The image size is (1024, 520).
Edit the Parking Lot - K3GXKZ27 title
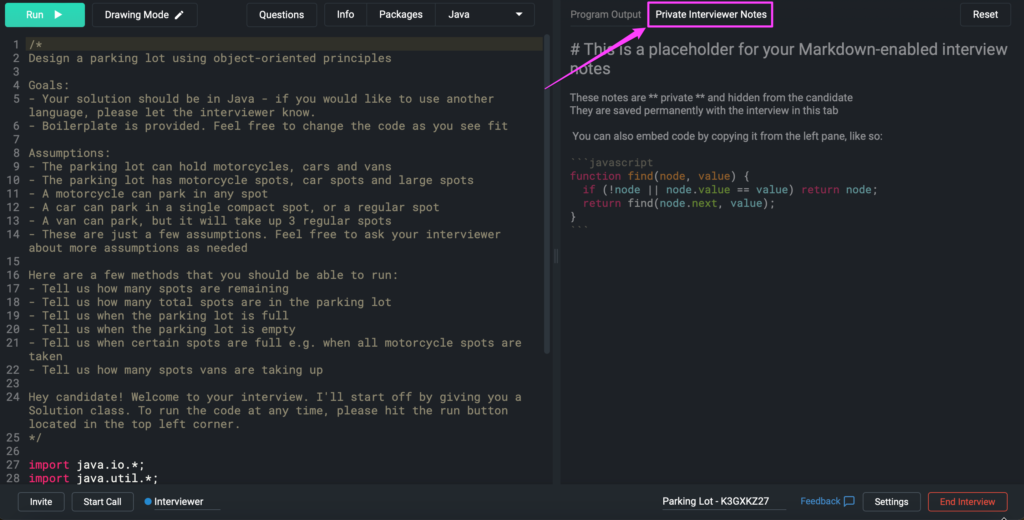pyautogui.click(x=724, y=502)
